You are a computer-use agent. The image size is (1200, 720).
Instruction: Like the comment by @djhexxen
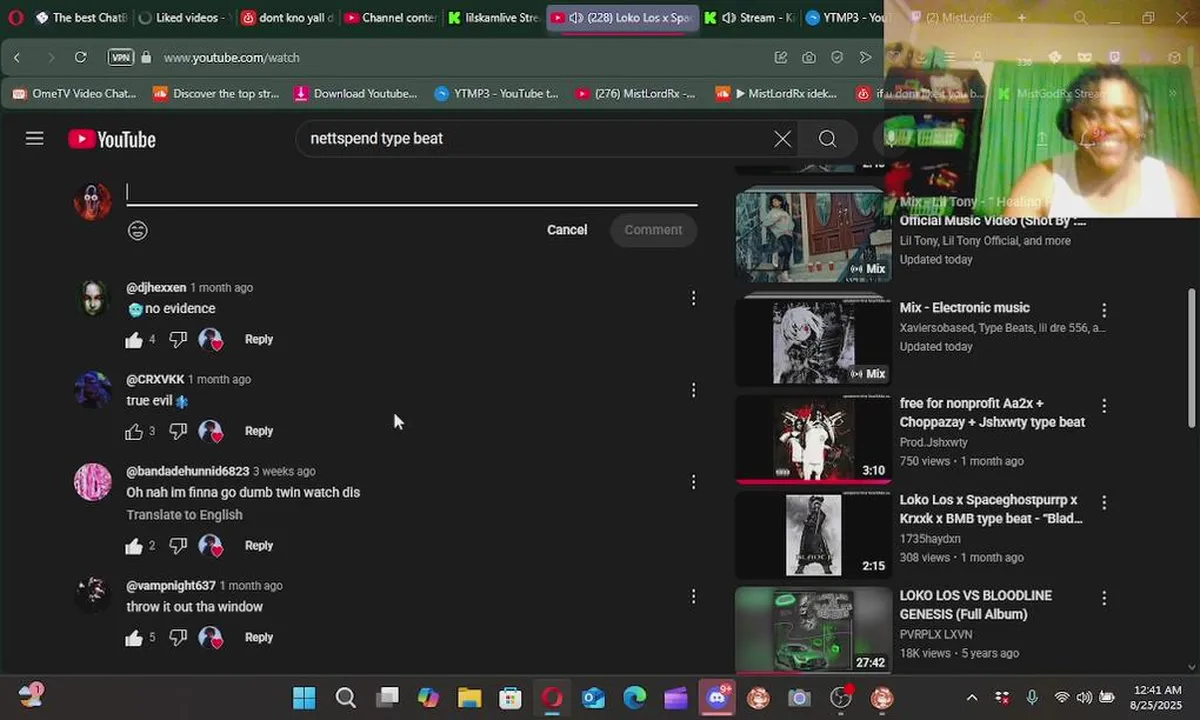click(x=134, y=340)
